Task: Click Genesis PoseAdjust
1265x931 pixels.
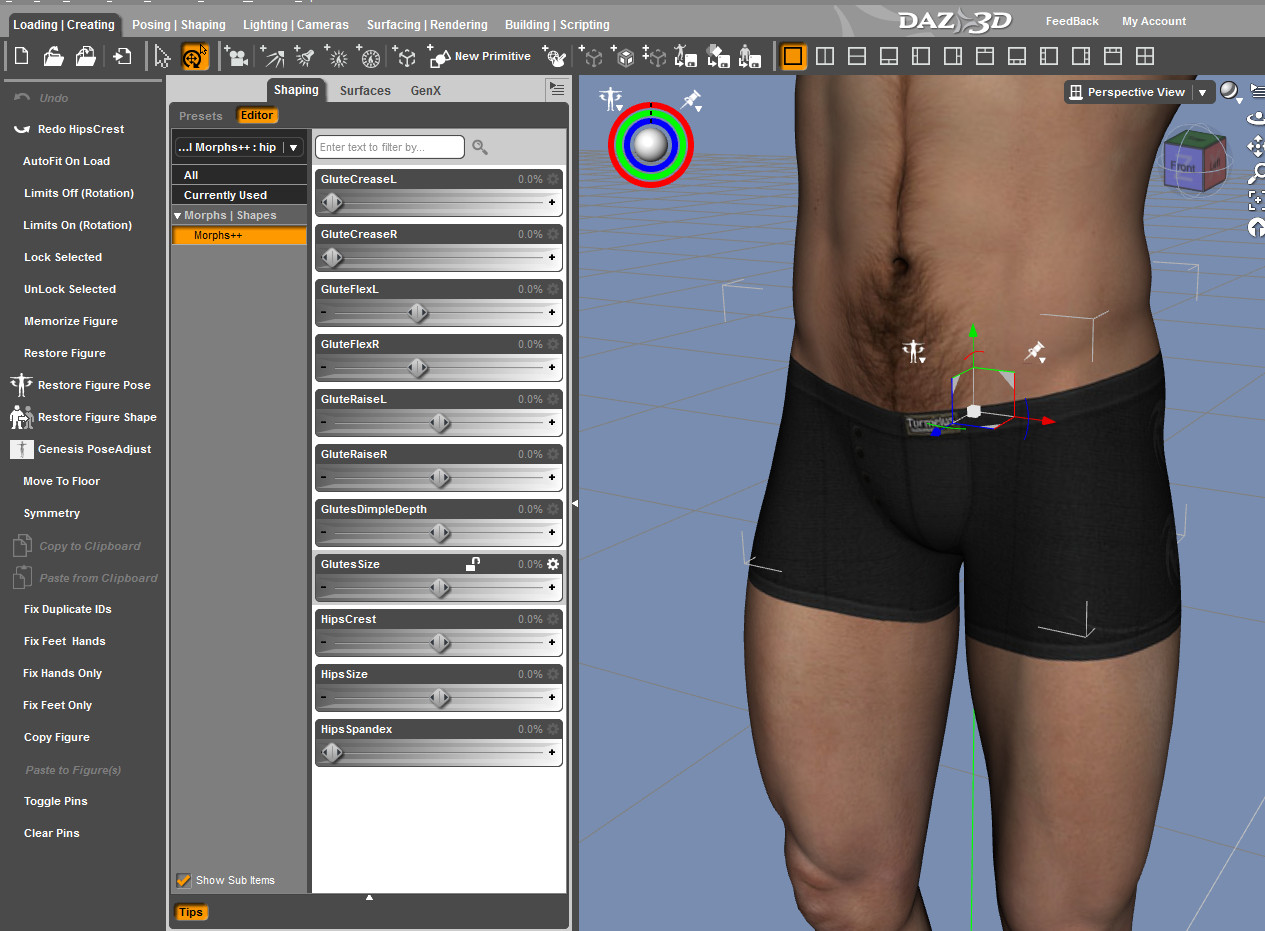Action: [80, 449]
